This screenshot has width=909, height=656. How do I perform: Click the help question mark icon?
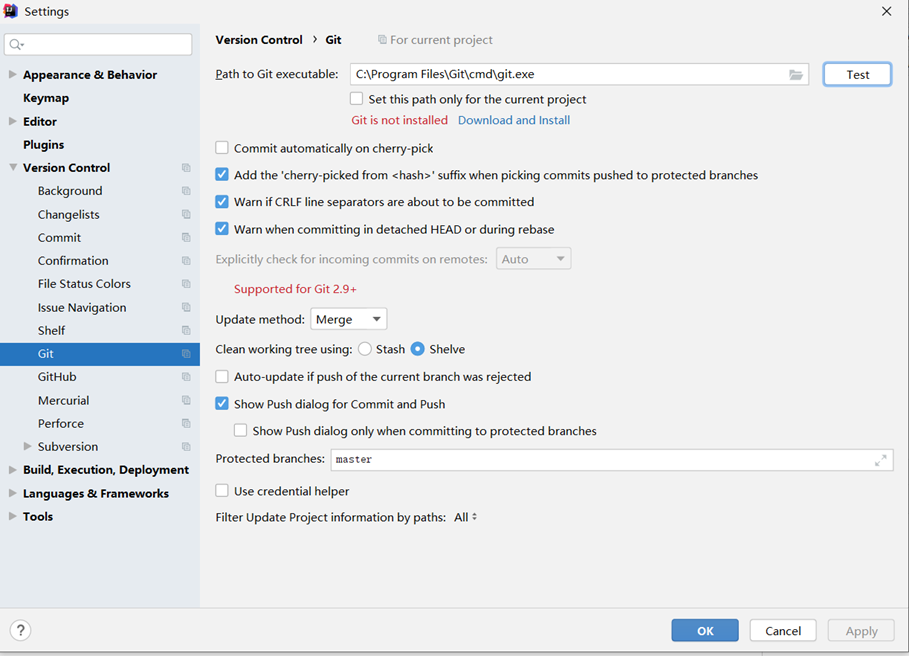[20, 630]
